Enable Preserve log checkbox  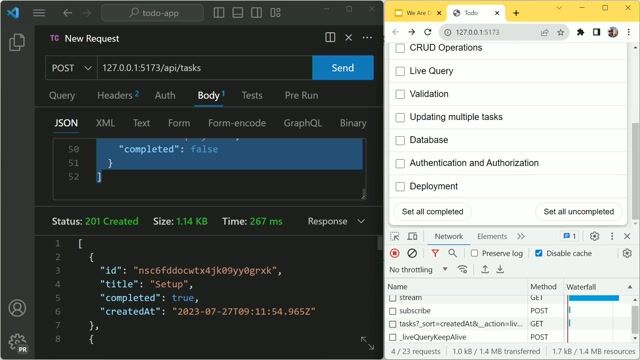[x=474, y=253]
